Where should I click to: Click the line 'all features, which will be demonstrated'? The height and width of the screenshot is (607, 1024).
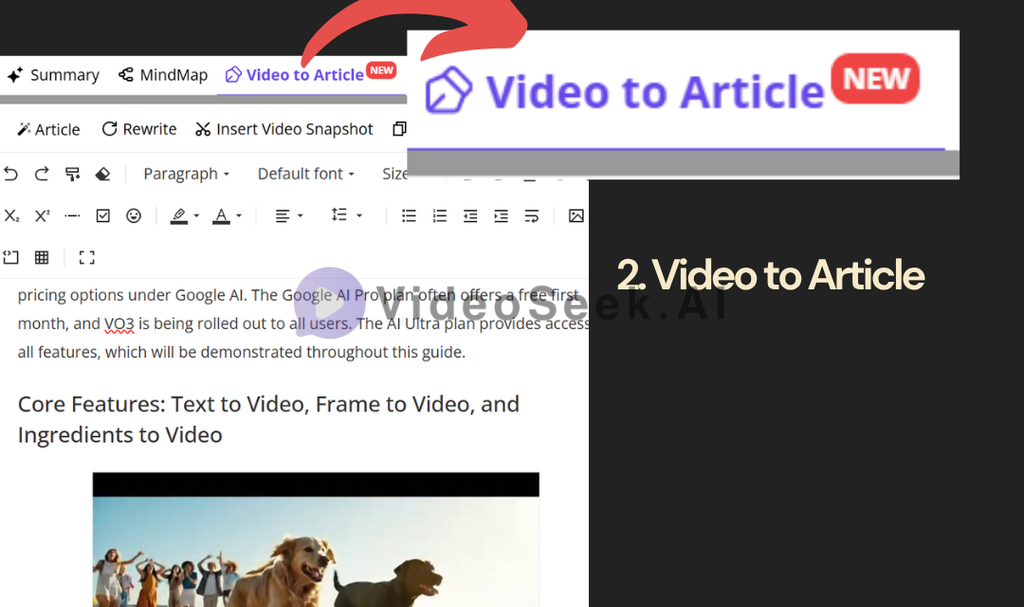tap(242, 352)
